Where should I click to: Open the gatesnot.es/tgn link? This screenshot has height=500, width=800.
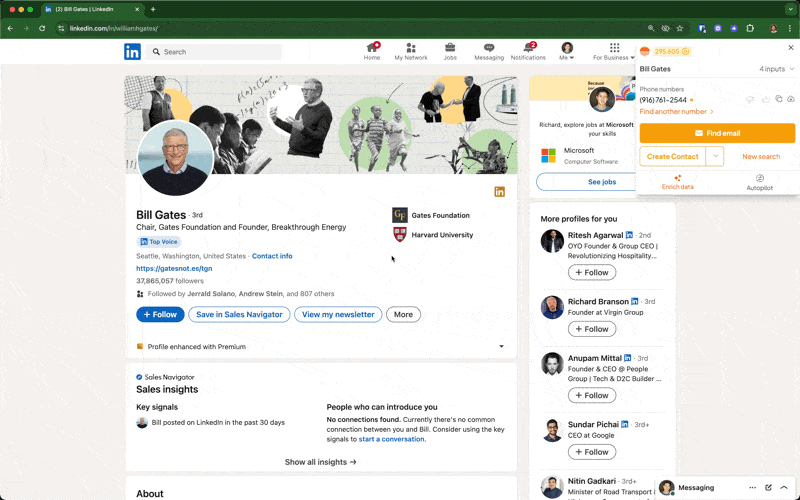pos(174,268)
